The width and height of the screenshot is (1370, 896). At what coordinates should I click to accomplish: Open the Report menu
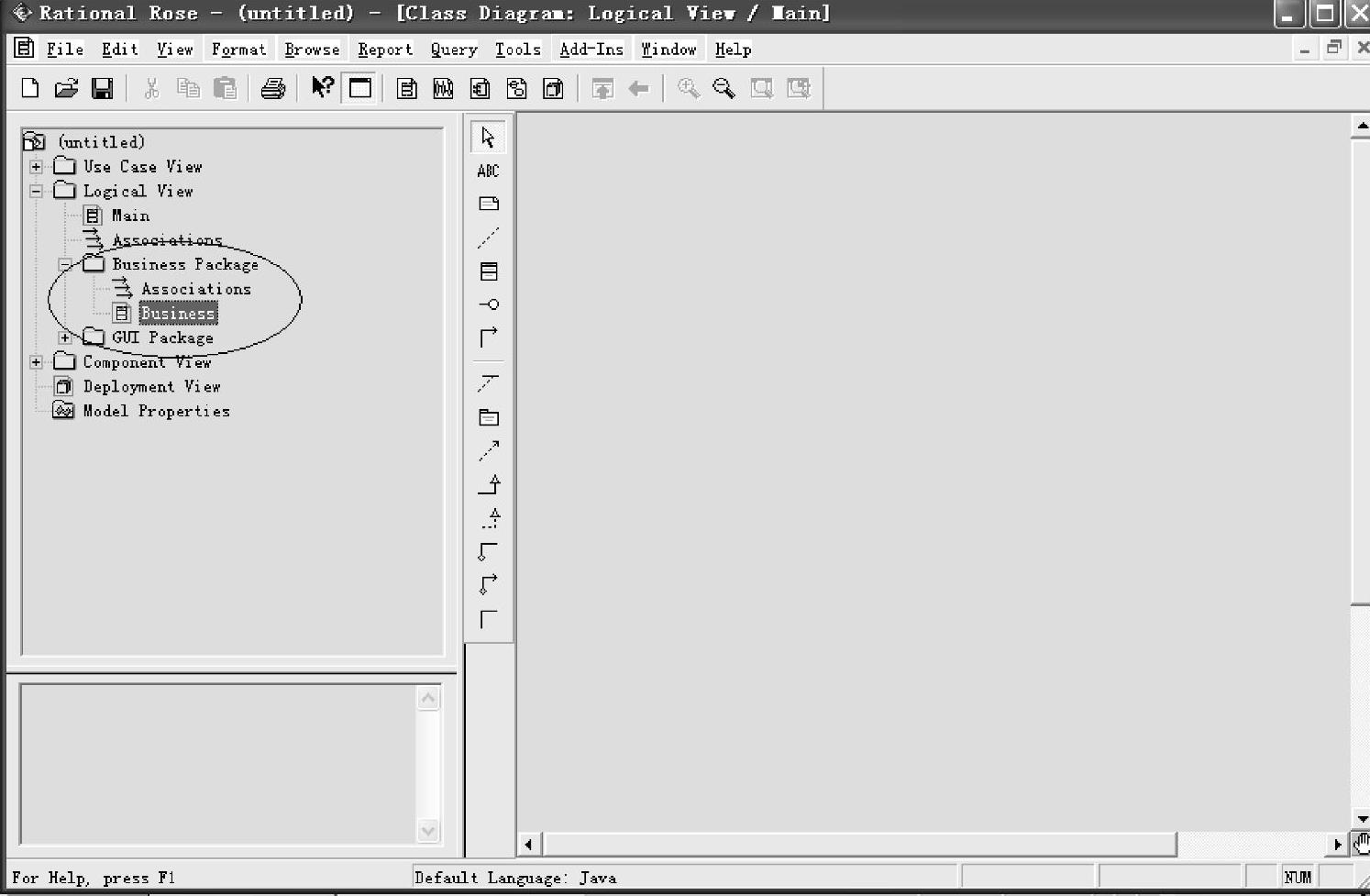tap(385, 50)
